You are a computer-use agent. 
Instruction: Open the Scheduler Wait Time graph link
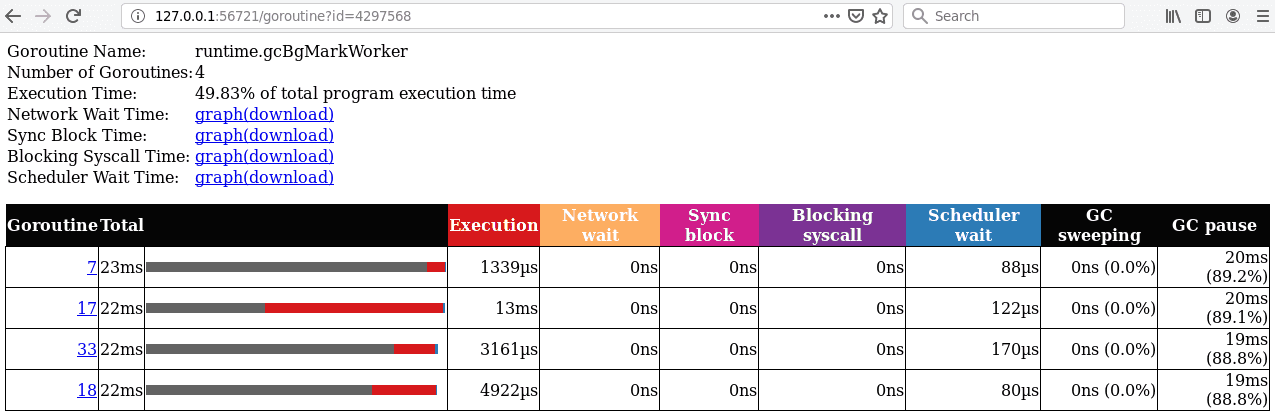click(264, 177)
